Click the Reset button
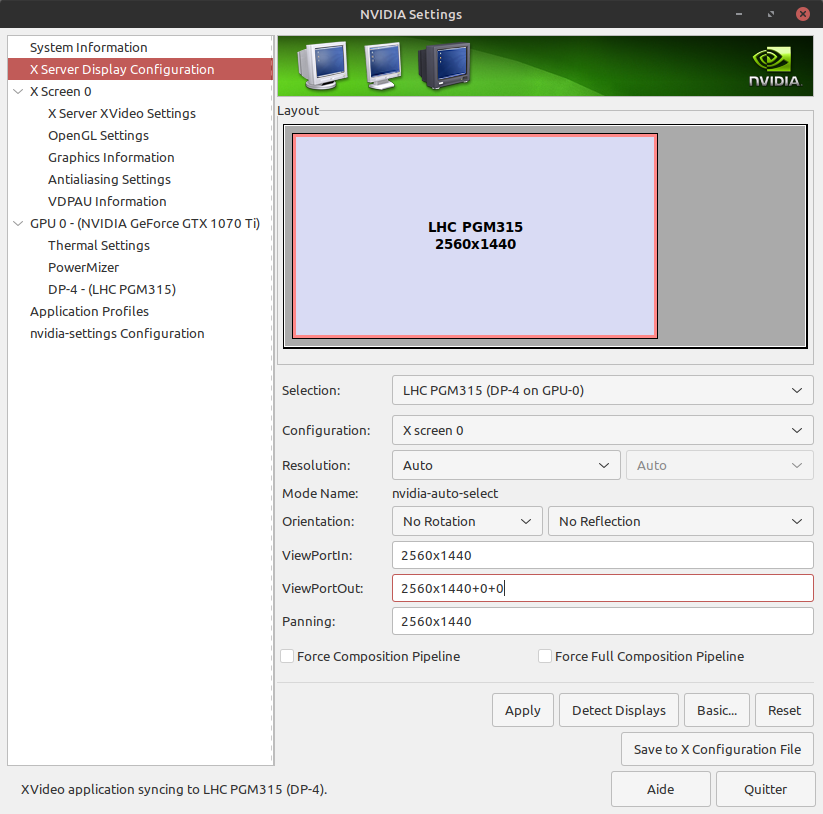 tap(784, 710)
